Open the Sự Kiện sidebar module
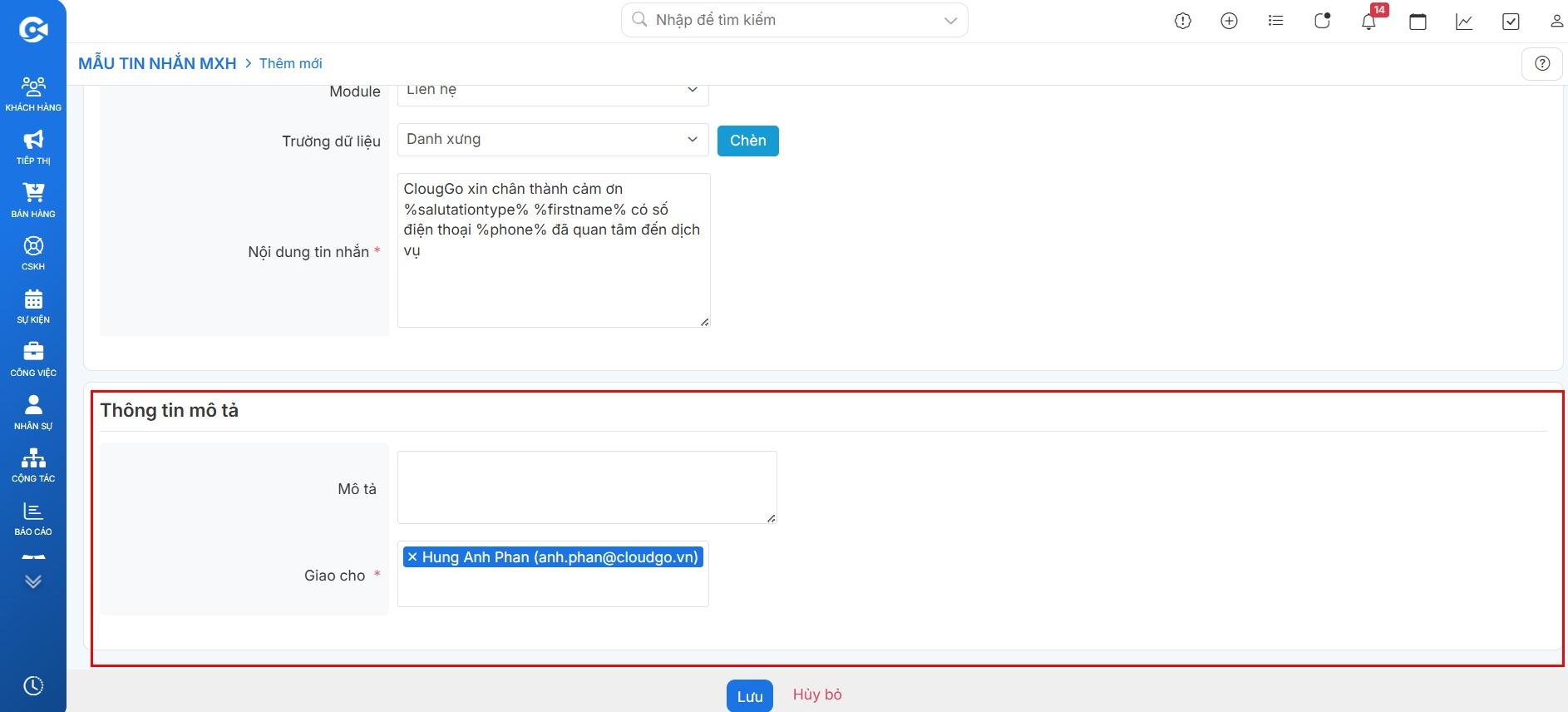This screenshot has width=1568, height=712. [33, 306]
